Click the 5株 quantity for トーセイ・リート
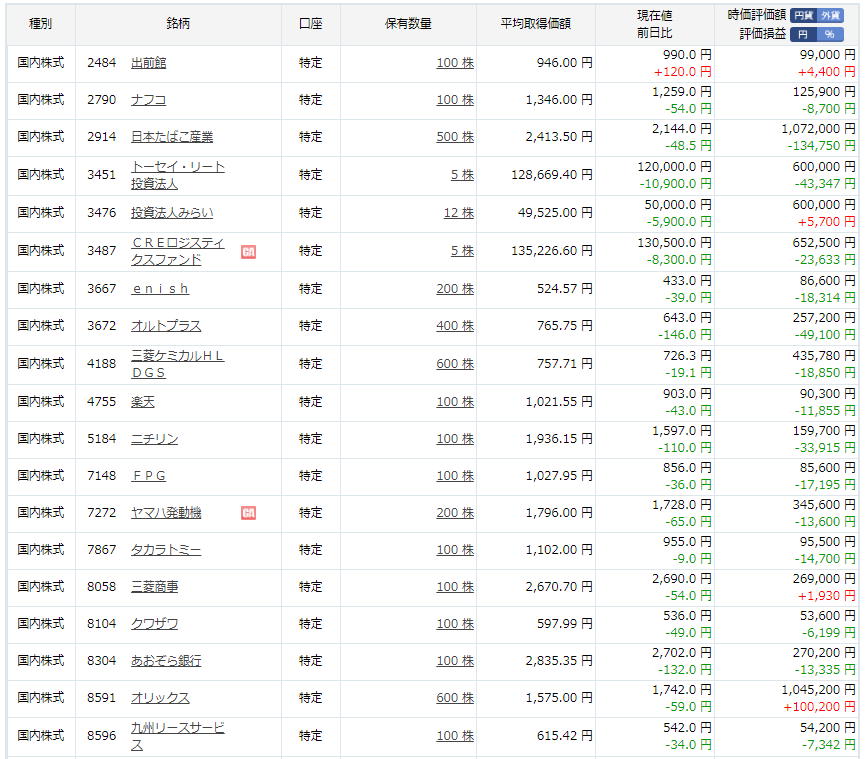Viewport: 867px width, 759px height. tap(462, 175)
